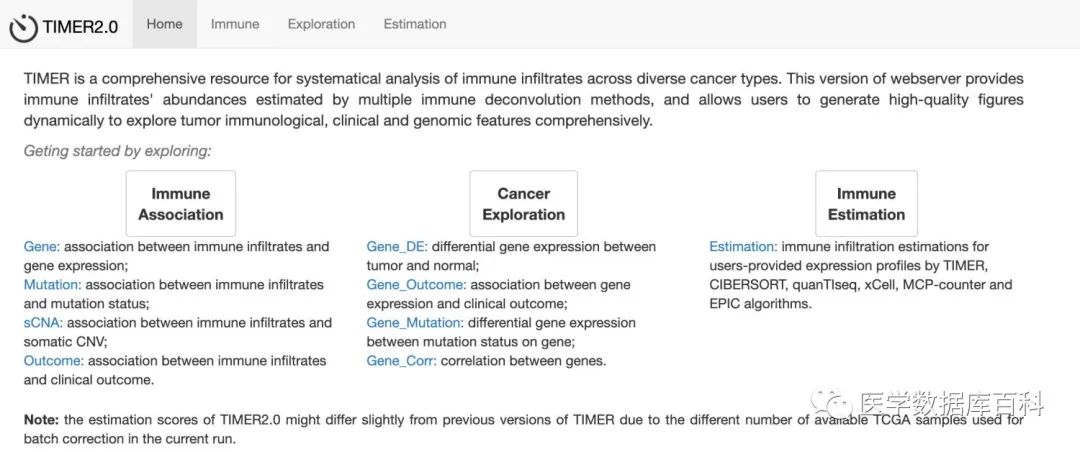Image resolution: width=1080 pixels, height=452 pixels.
Task: Open the Immune navigation menu
Action: pos(235,24)
